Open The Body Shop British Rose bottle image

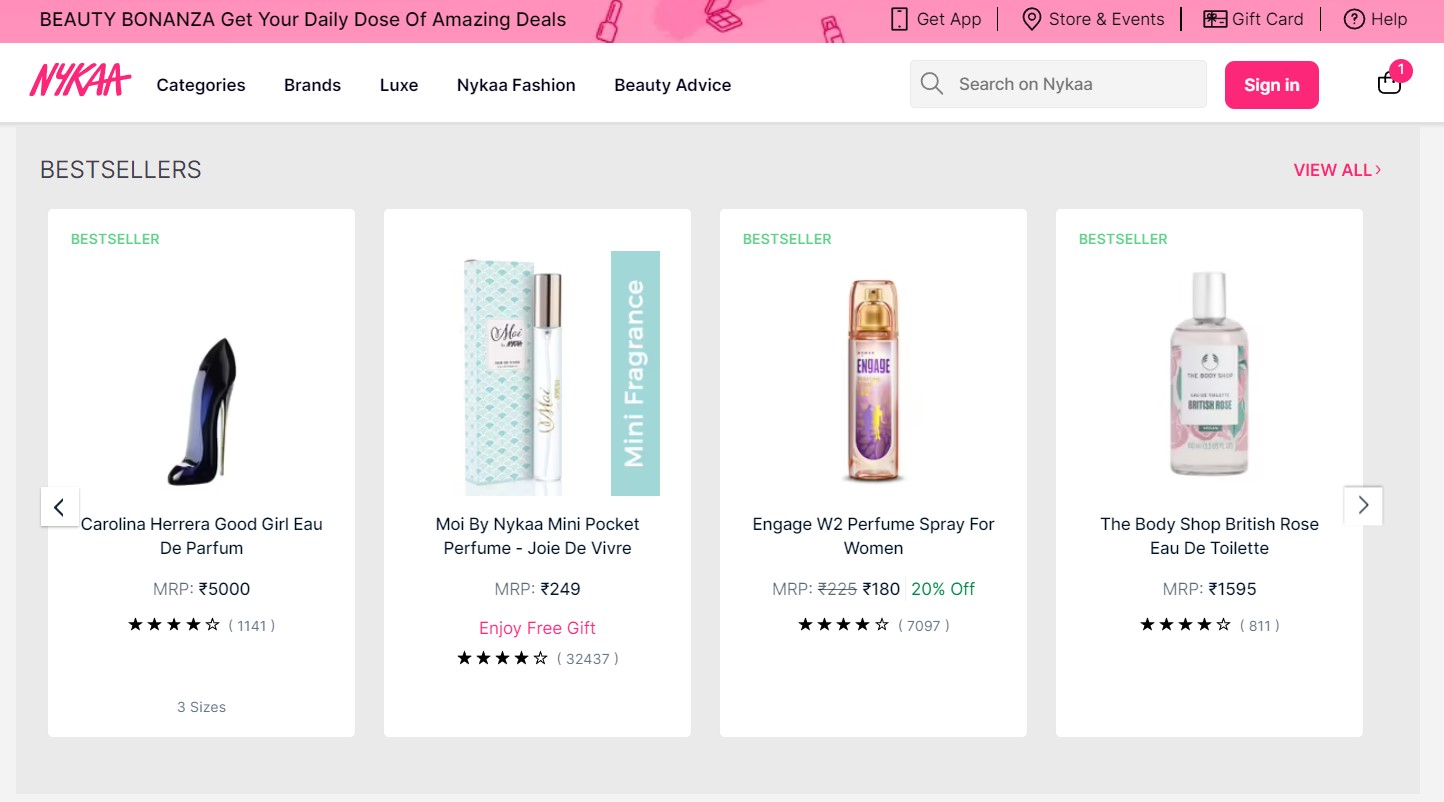coord(1209,373)
